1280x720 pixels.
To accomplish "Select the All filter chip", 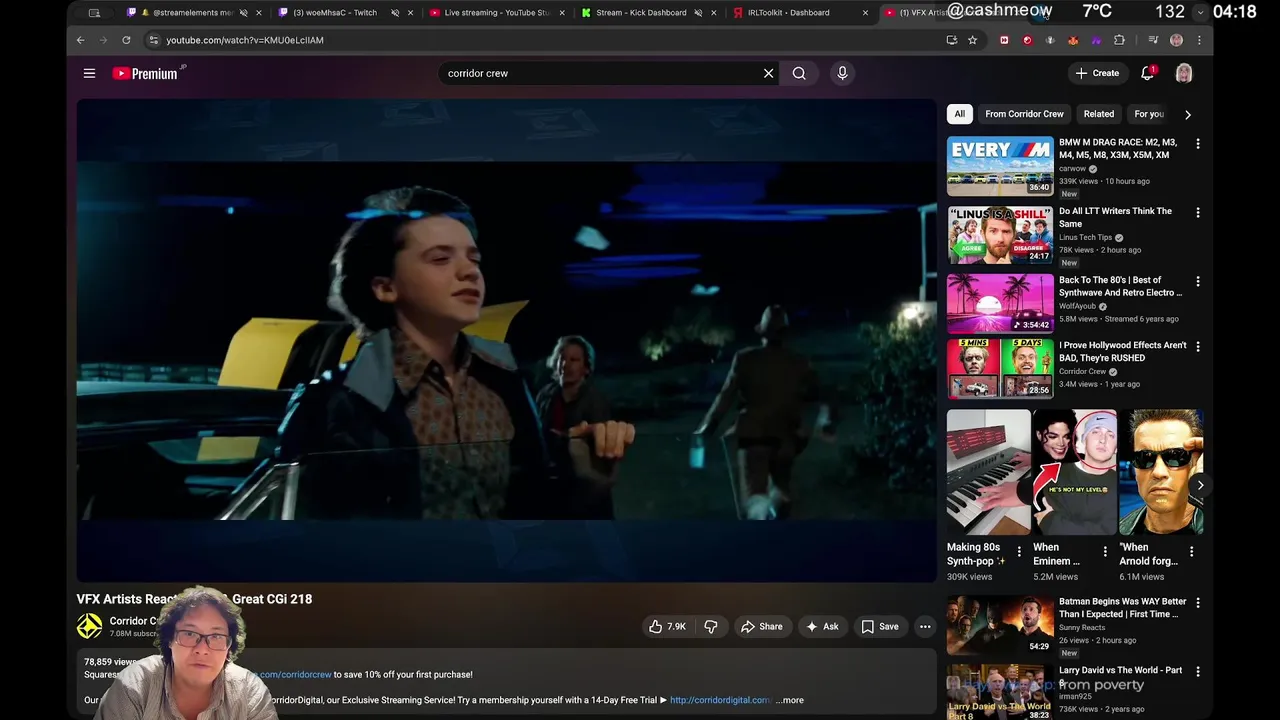I will coord(959,114).
